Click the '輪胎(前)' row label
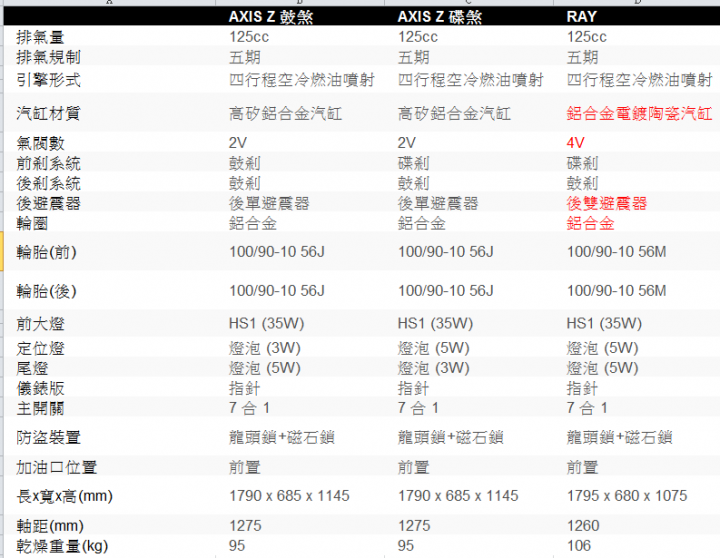 coord(46,252)
